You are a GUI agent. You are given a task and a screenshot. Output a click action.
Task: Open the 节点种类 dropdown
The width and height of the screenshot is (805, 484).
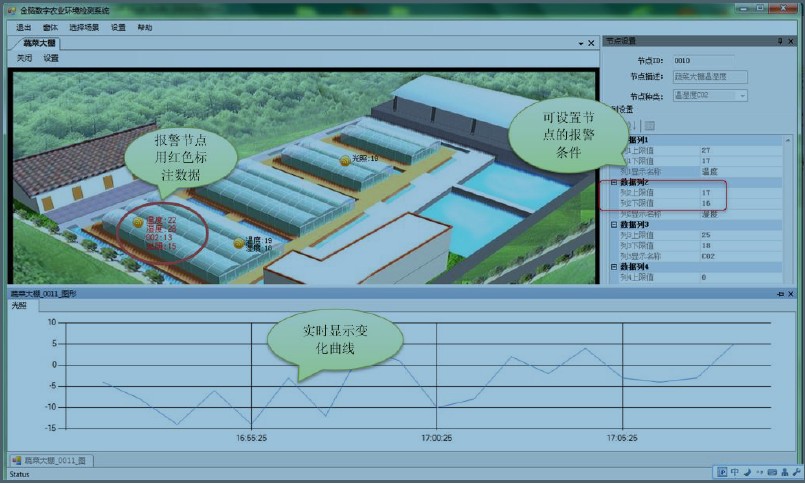(x=742, y=95)
